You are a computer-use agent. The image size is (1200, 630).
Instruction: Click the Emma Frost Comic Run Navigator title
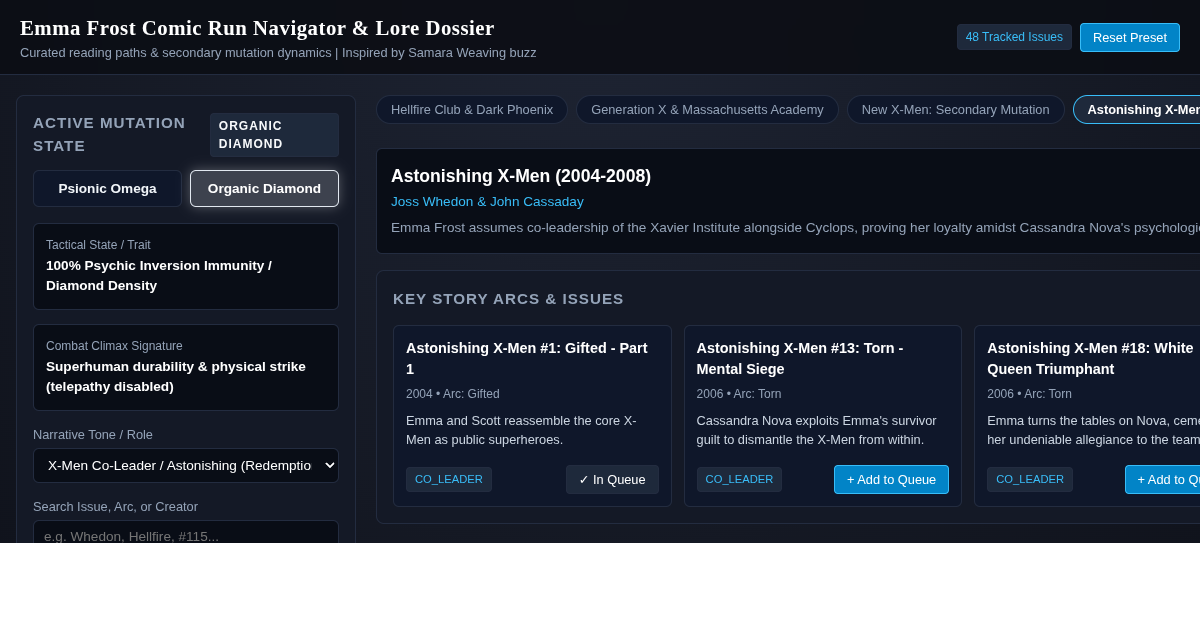[257, 28]
